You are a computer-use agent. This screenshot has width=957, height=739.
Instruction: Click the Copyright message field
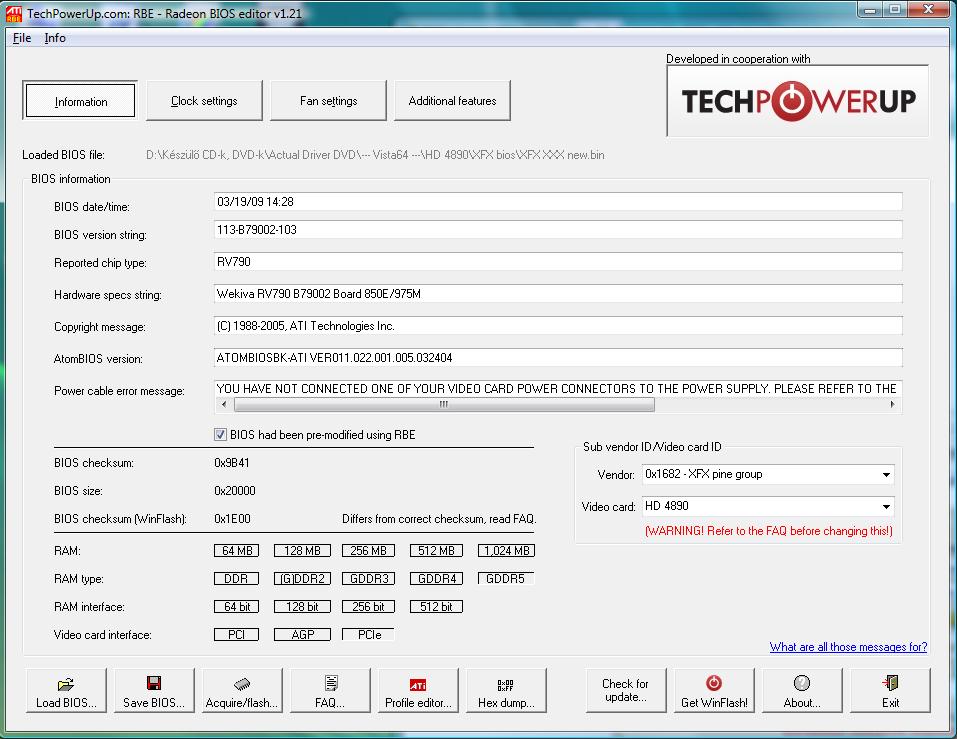click(558, 326)
